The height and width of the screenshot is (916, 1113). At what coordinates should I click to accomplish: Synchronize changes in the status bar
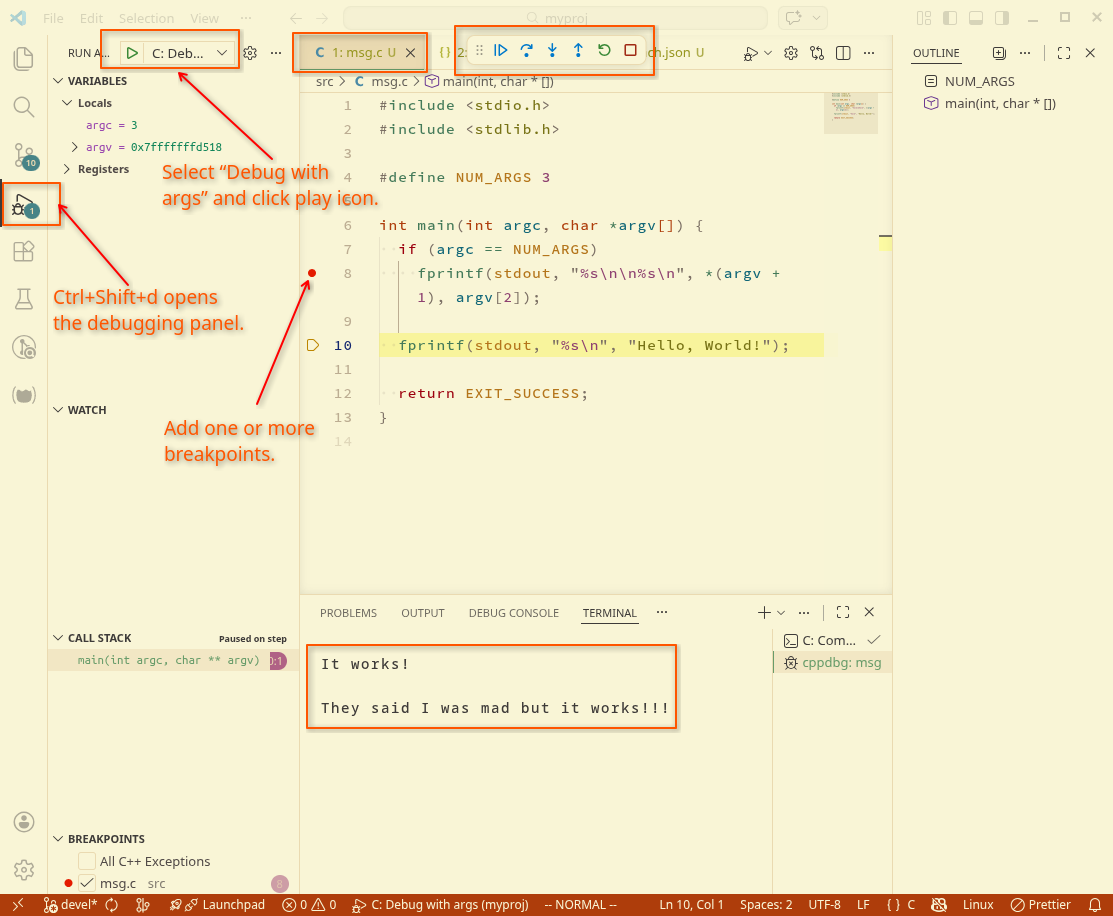pos(111,905)
